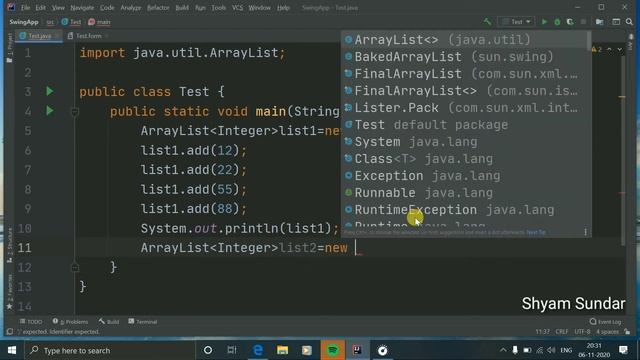Open the Test run configuration dropdown

click(516, 22)
